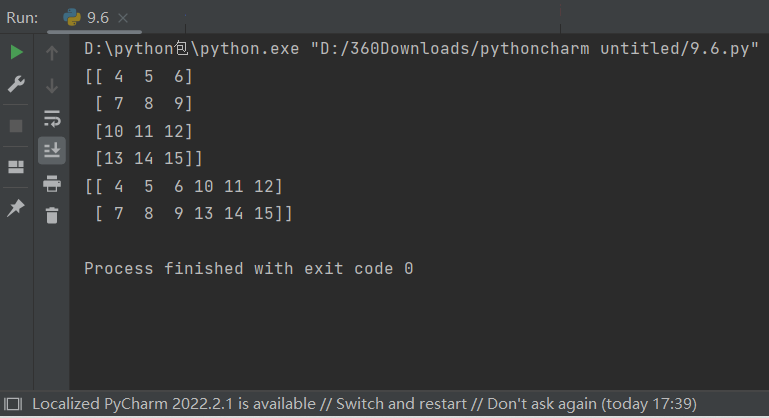The image size is (769, 418).
Task: Click the Up stack trace arrow
Action: (x=52, y=53)
